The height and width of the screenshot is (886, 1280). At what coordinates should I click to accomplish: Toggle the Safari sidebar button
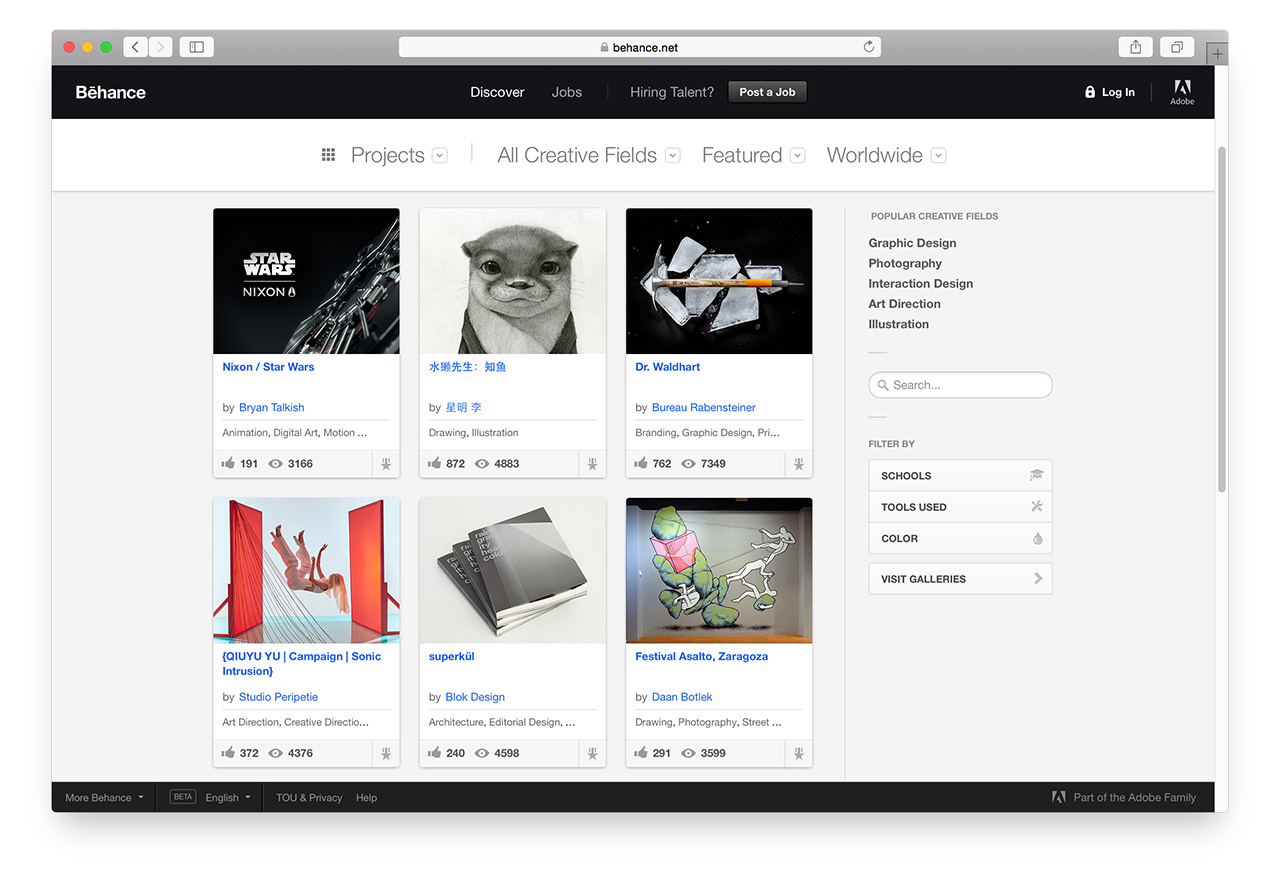pos(197,47)
